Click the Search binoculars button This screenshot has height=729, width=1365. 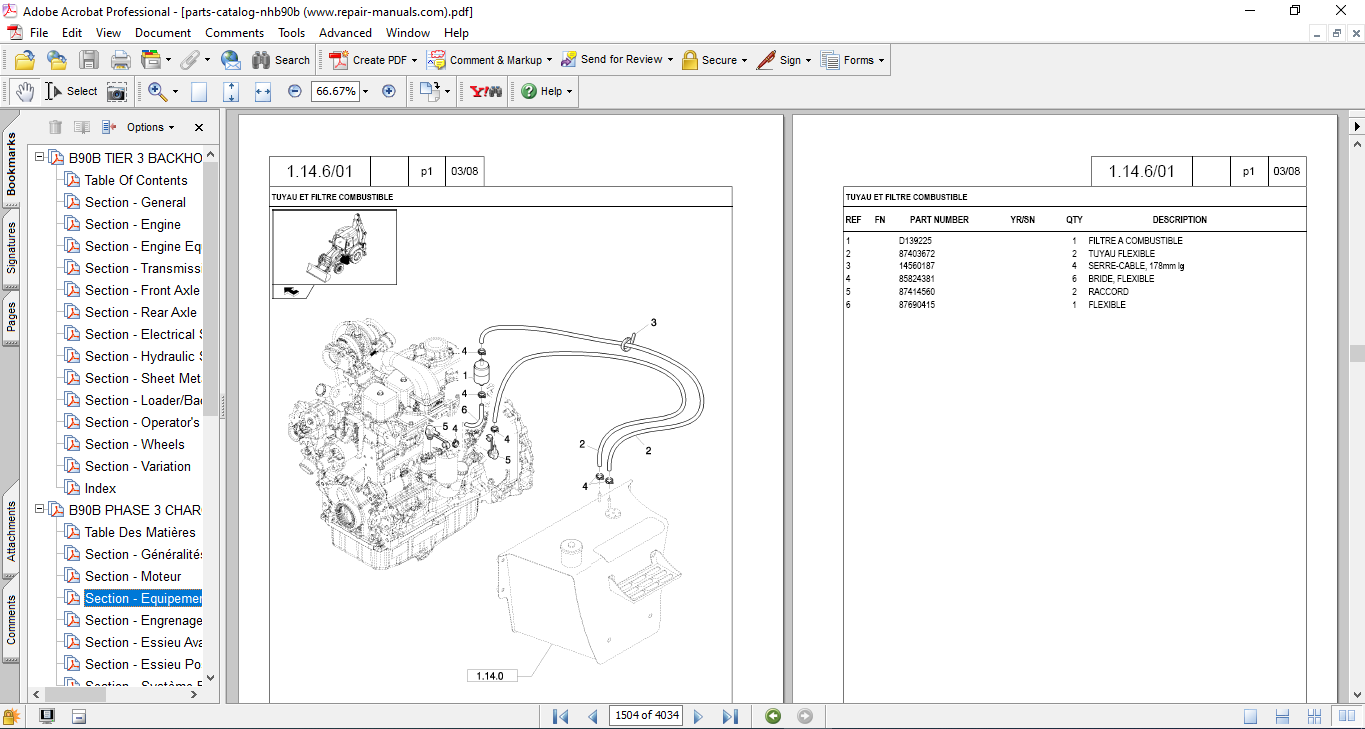281,60
